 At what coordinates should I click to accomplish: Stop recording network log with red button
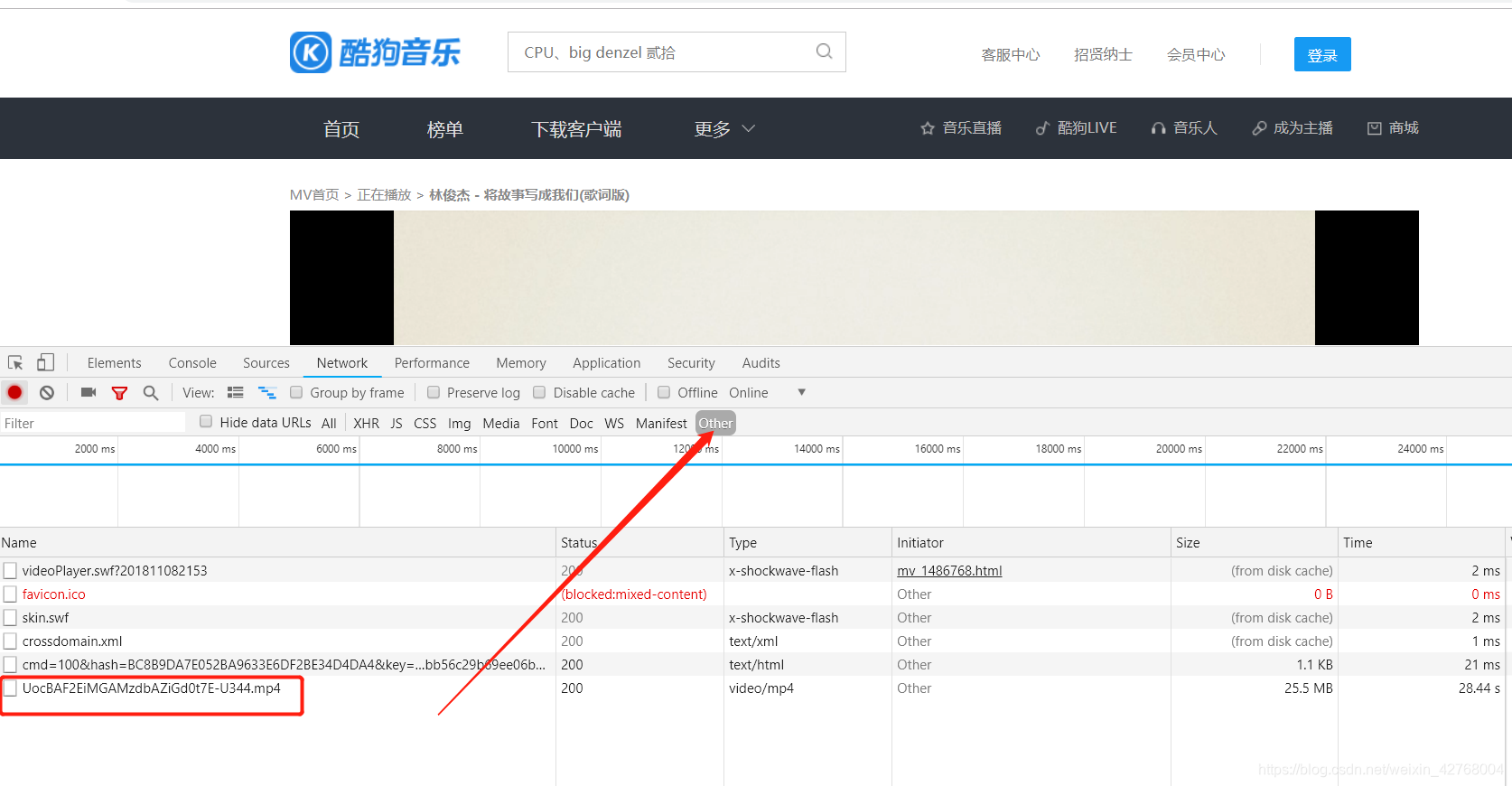[x=14, y=392]
